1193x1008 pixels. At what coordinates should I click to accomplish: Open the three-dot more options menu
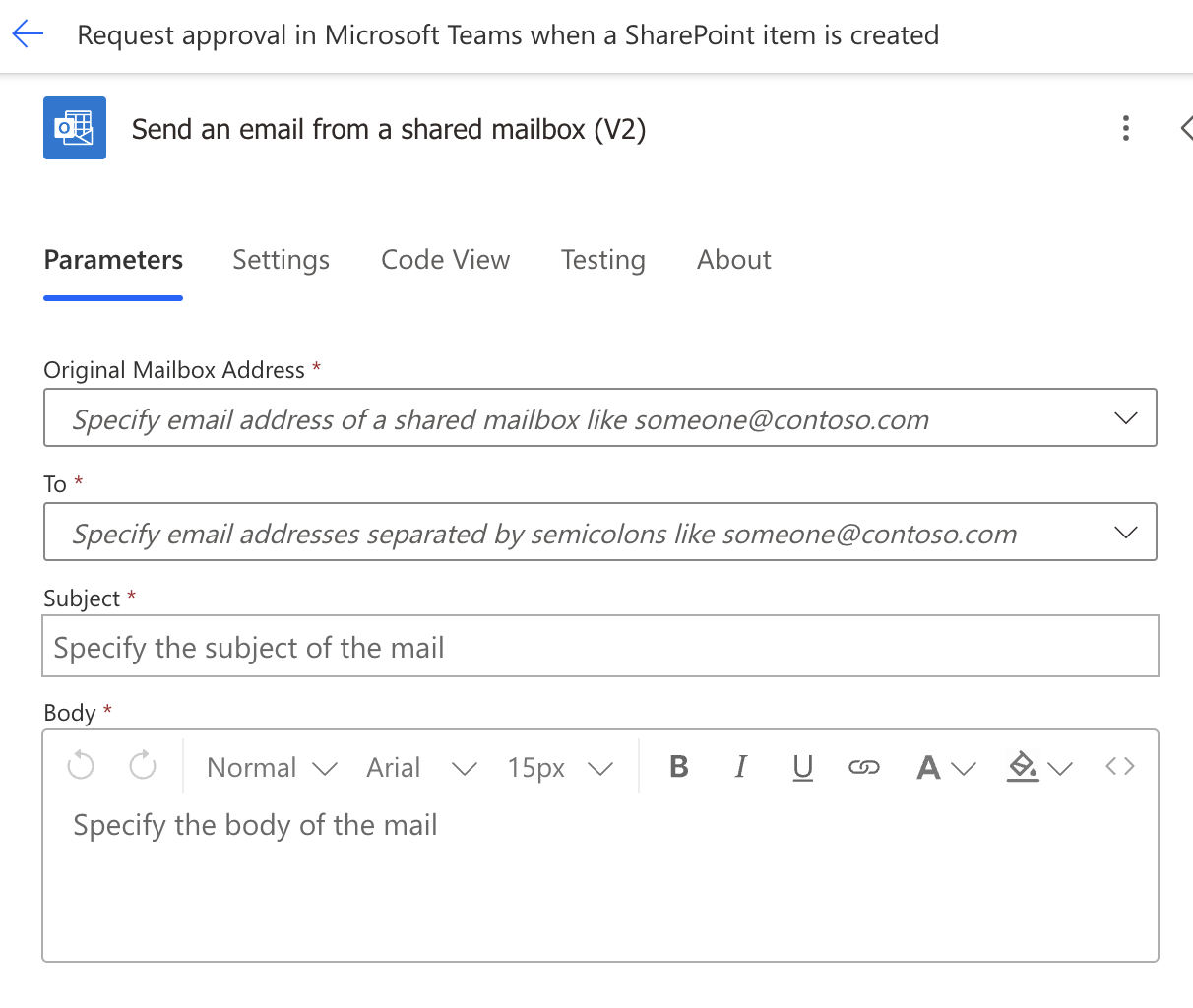click(x=1125, y=128)
